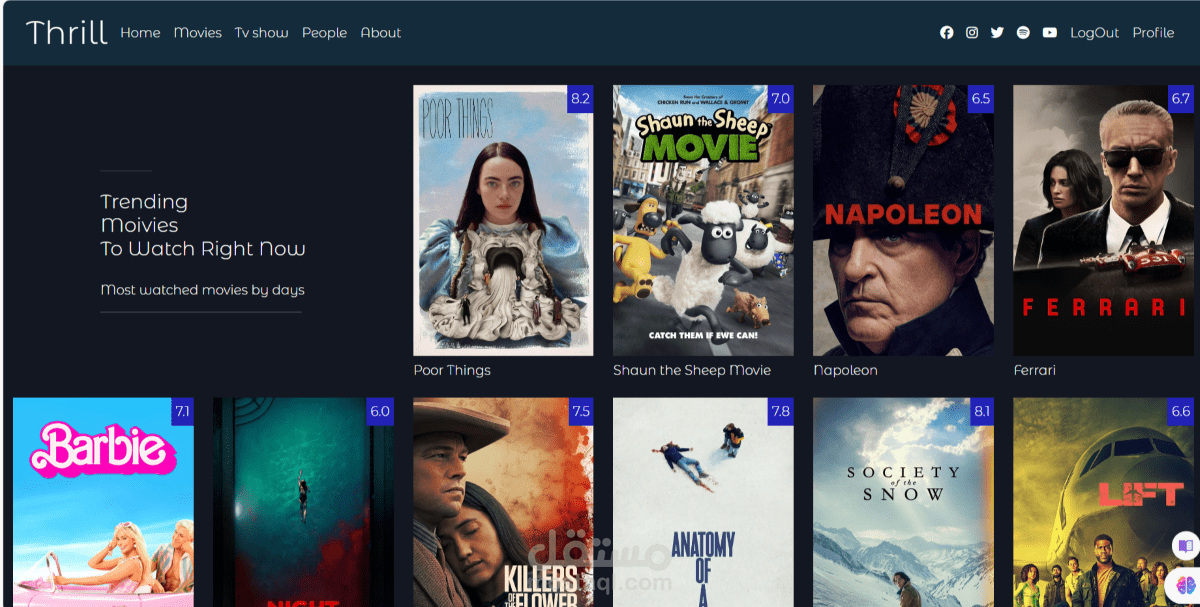Screen dimensions: 1200x607
Task: Open the Barbie movie poster
Action: (x=103, y=502)
